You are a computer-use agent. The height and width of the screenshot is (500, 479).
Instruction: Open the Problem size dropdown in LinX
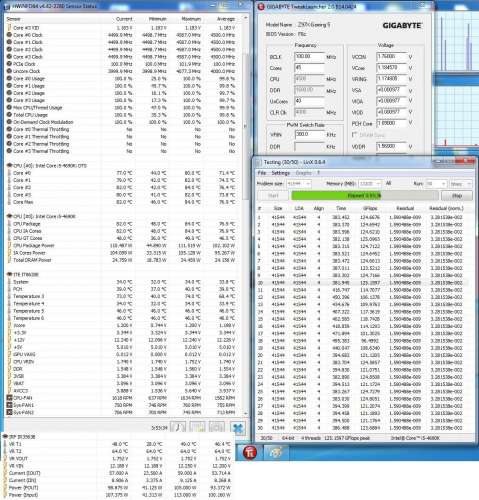(299, 184)
